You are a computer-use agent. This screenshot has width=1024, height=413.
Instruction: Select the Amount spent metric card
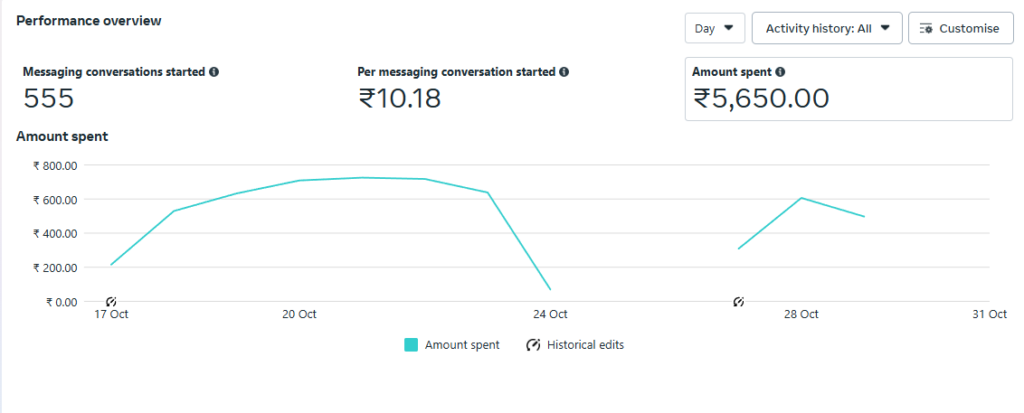(848, 89)
